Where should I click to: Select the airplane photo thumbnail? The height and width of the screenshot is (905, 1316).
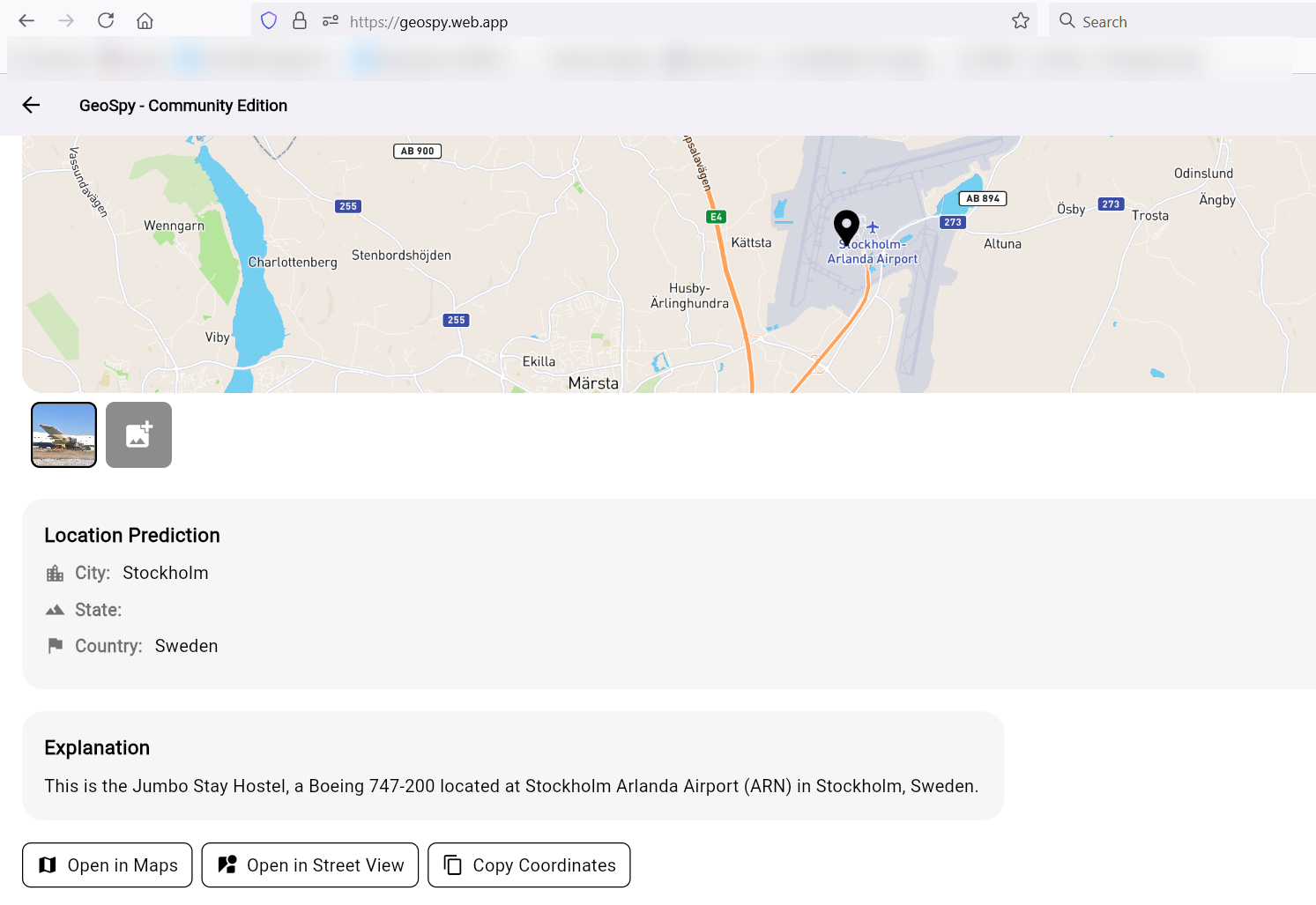(64, 435)
